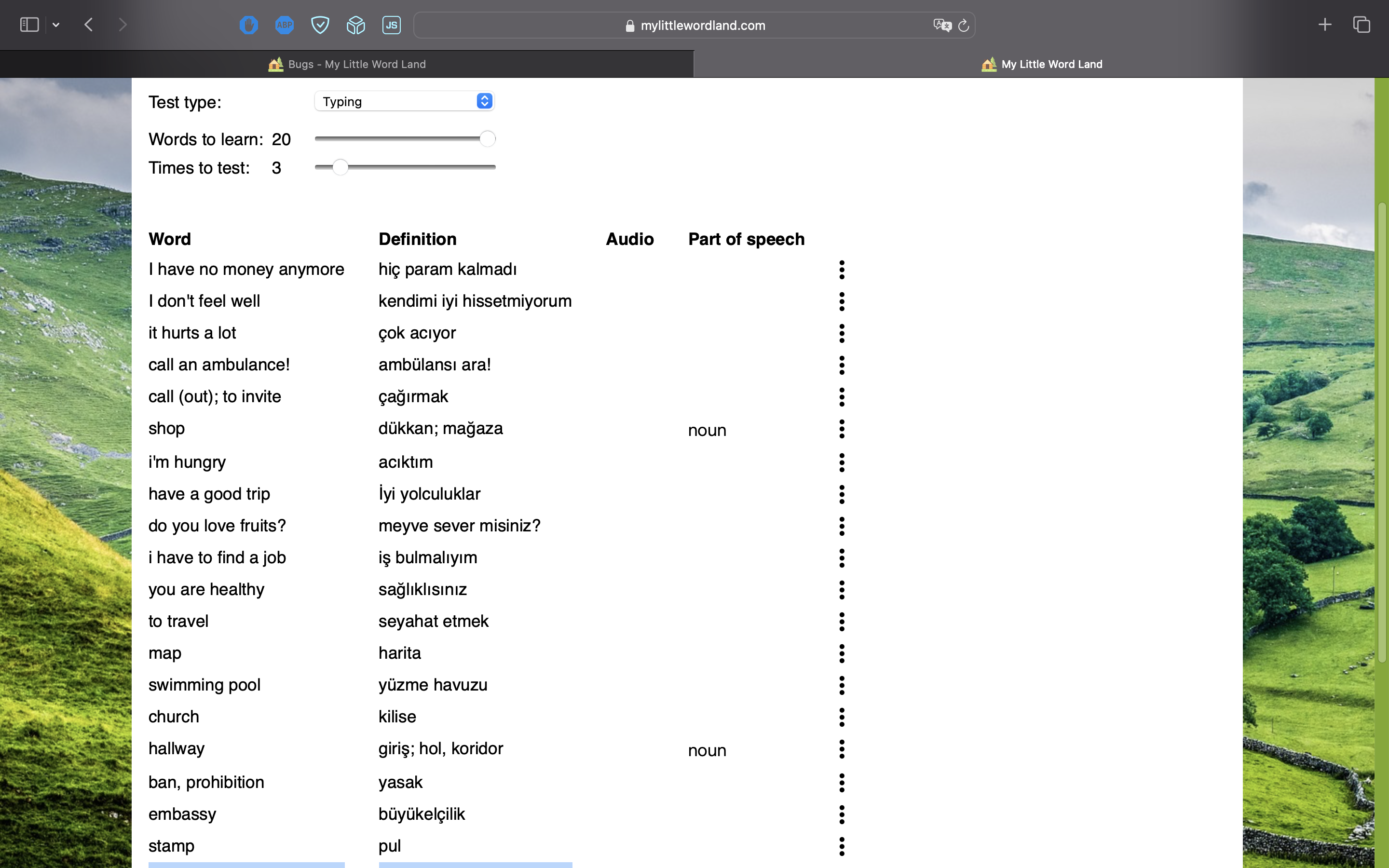Click the Times to test slider
1389x868 pixels.
pos(405,168)
